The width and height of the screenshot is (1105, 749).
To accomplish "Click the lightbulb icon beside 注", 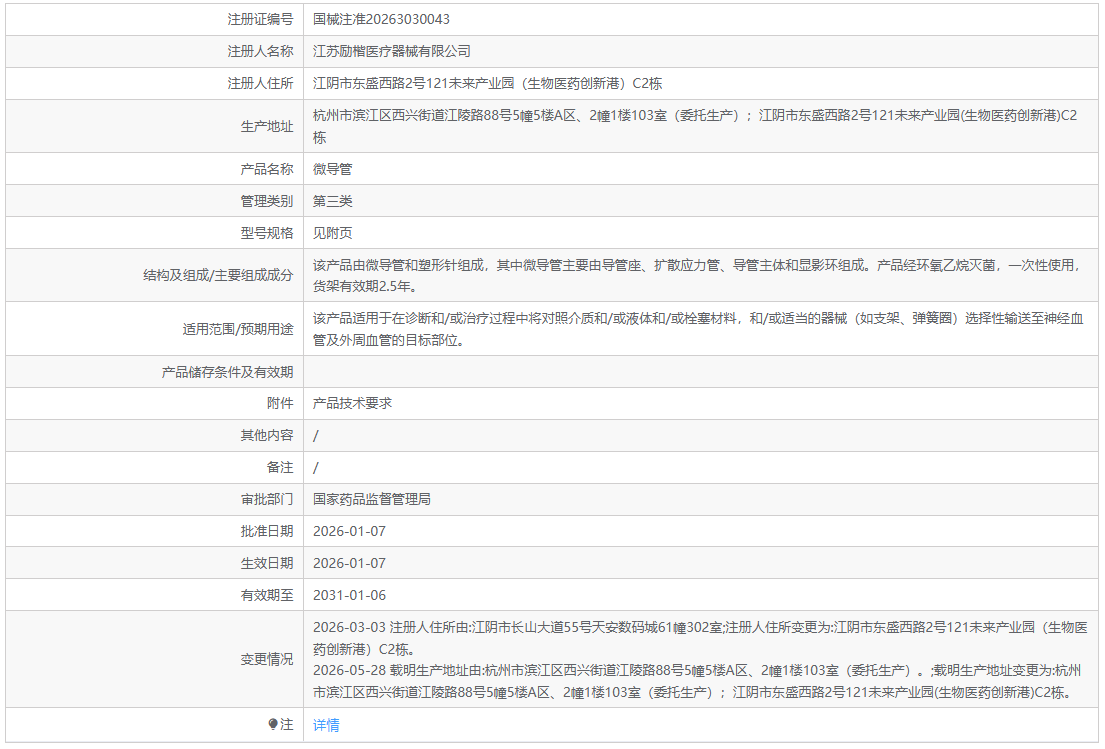I will [x=273, y=724].
